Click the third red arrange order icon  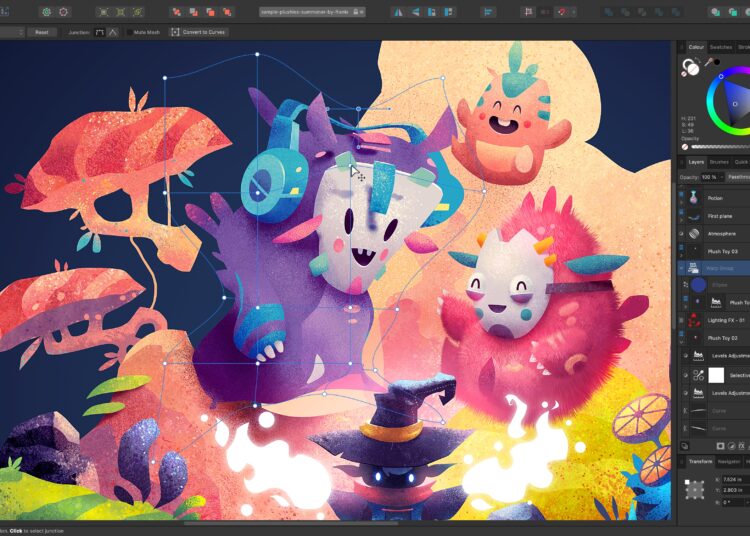(210, 12)
